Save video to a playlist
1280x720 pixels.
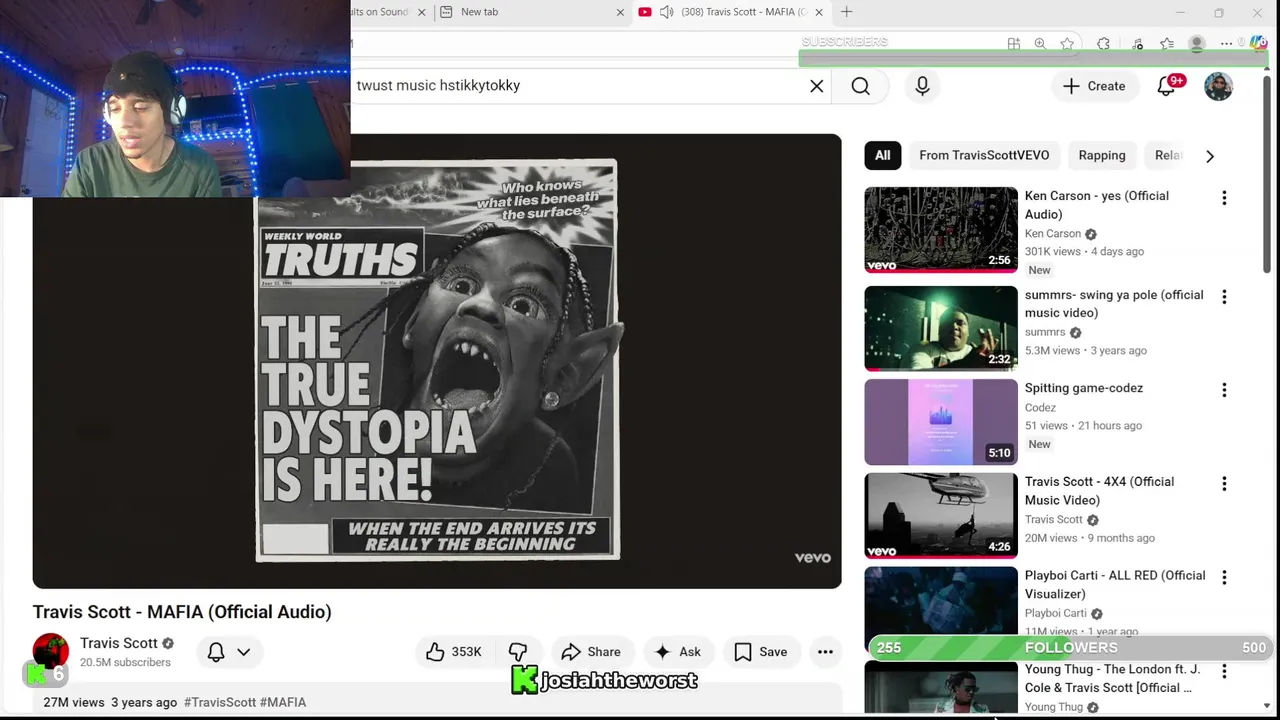760,652
